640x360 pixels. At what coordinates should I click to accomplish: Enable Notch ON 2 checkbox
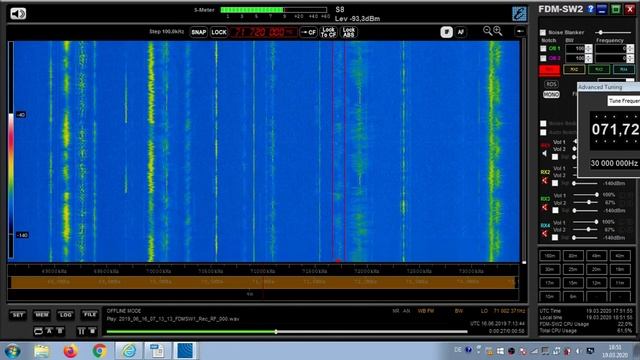click(x=543, y=58)
